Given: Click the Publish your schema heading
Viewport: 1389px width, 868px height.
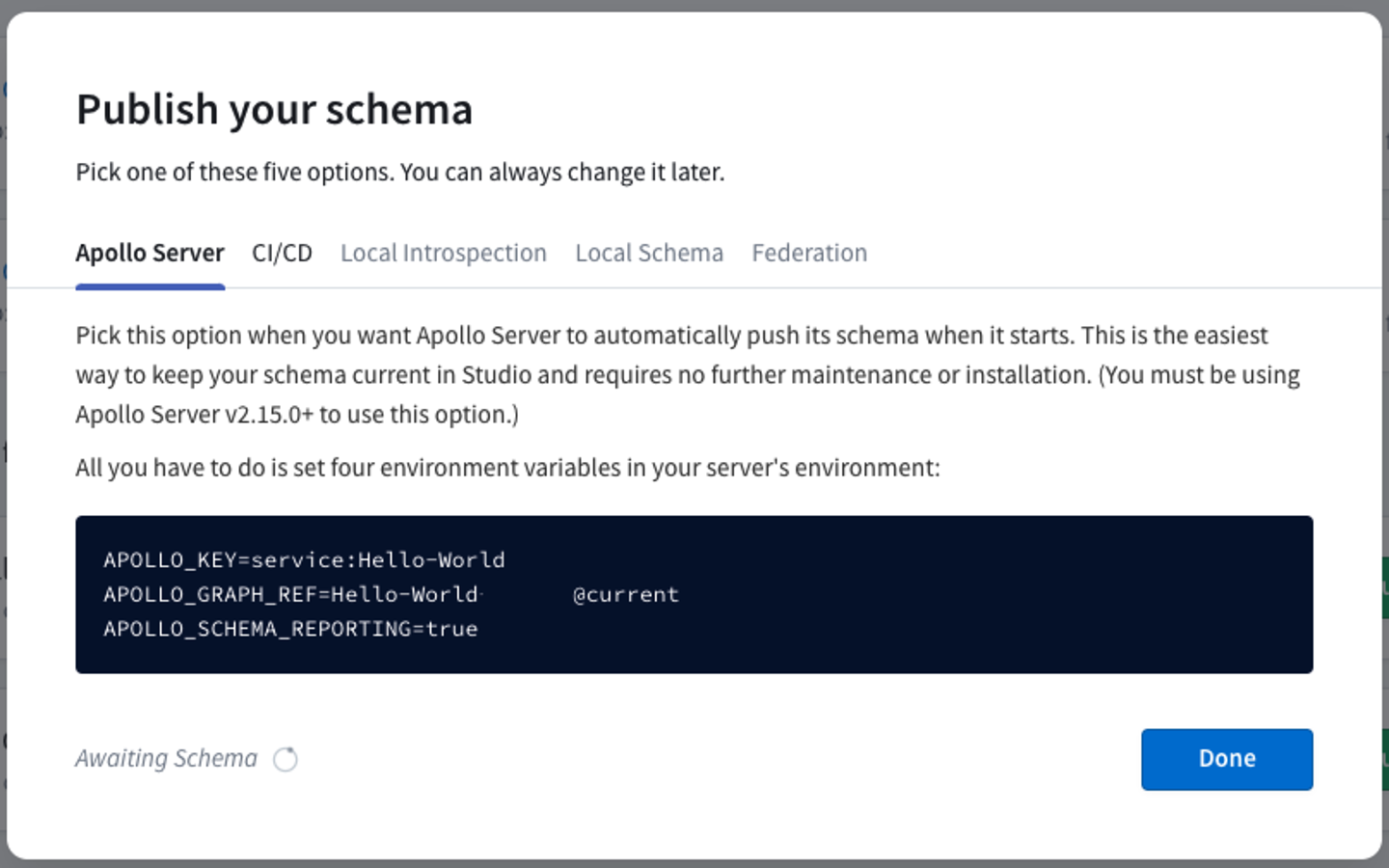Looking at the screenshot, I should click(x=274, y=109).
